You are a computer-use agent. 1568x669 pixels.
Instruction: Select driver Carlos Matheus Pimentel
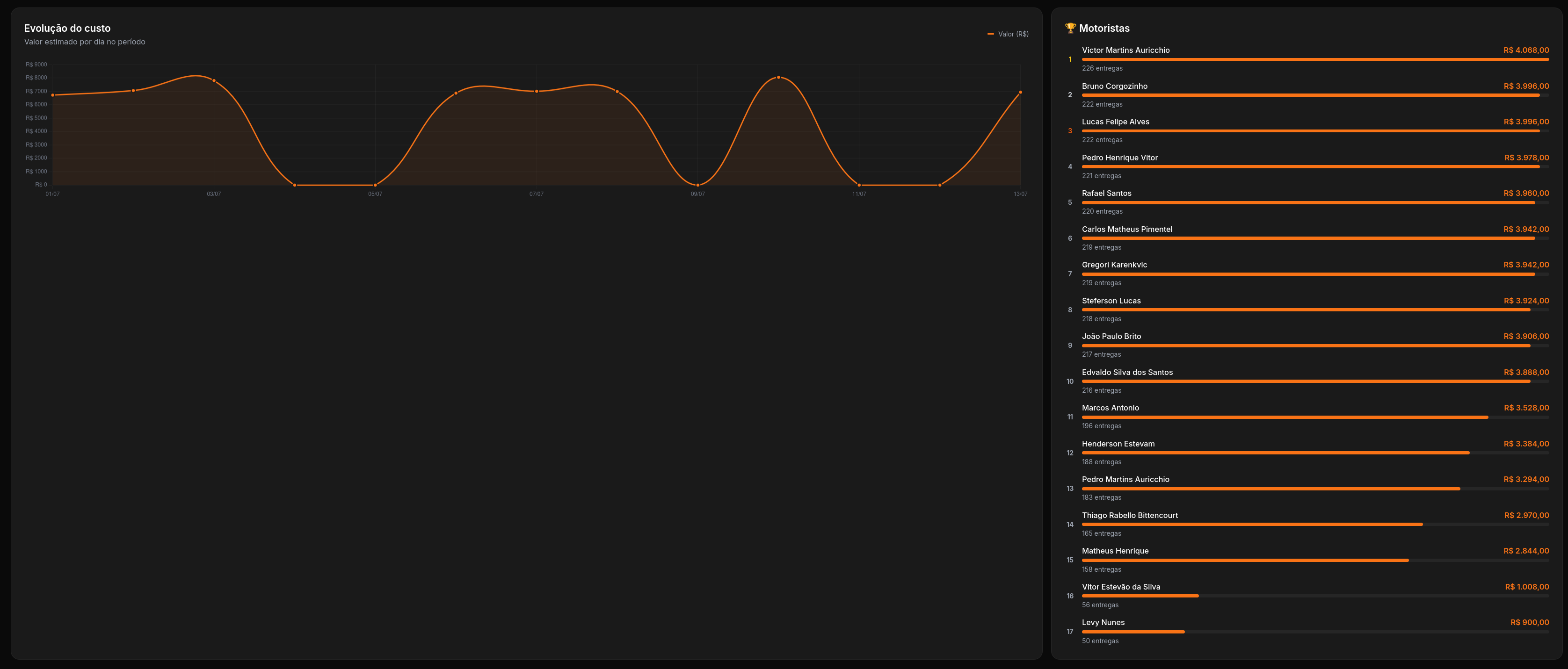click(x=1127, y=229)
